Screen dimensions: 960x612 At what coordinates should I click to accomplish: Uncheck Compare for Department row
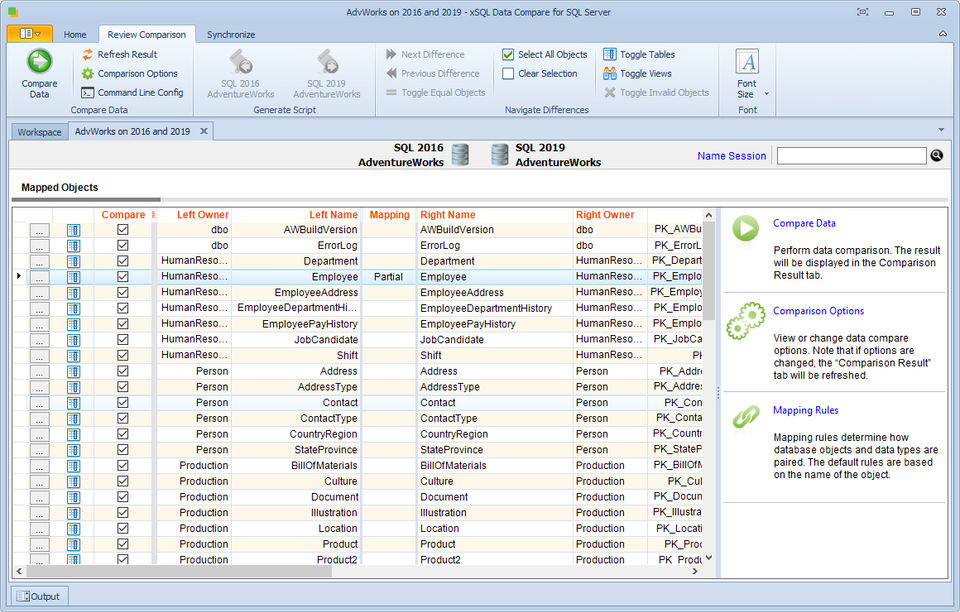coord(123,261)
